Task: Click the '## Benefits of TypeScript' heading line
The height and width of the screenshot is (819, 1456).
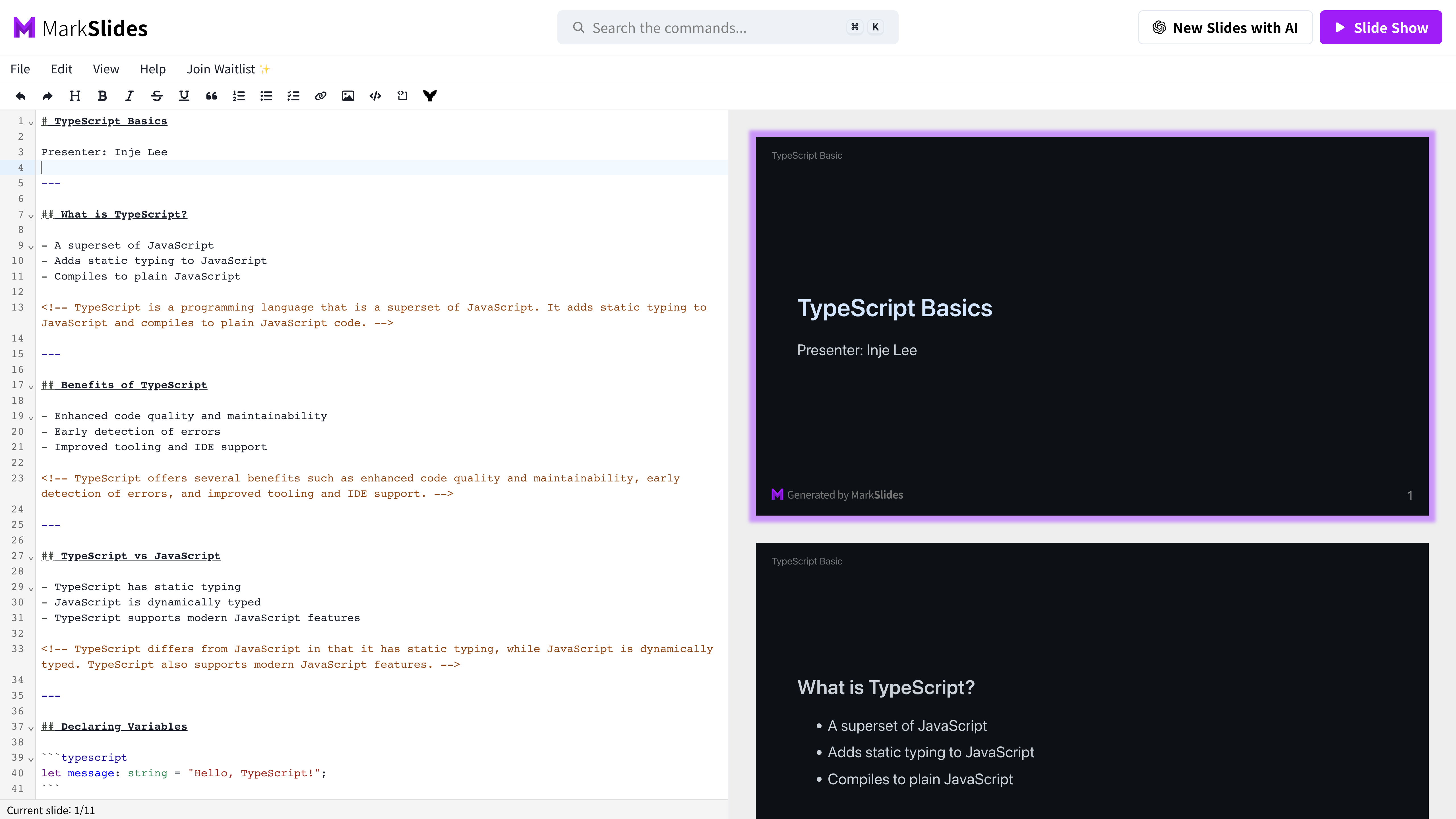Action: point(124,385)
